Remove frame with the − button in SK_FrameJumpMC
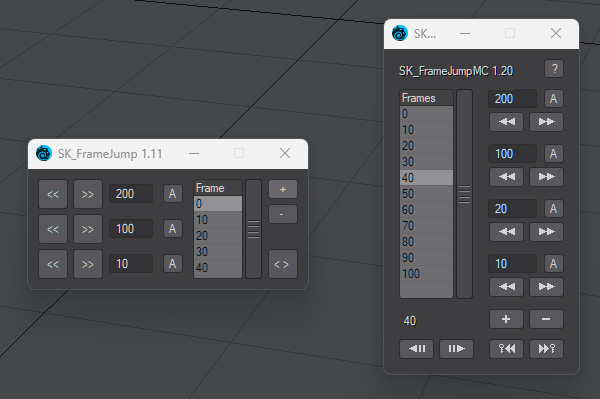Image resolution: width=600 pixels, height=399 pixels. pos(546,319)
